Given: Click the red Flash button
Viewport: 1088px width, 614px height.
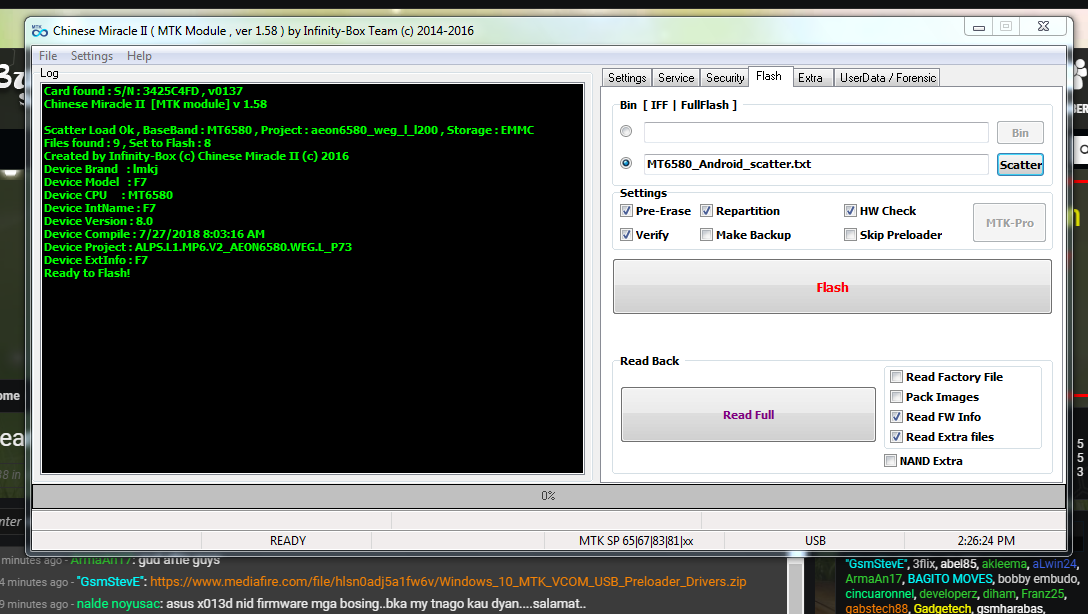Looking at the screenshot, I should [x=832, y=287].
